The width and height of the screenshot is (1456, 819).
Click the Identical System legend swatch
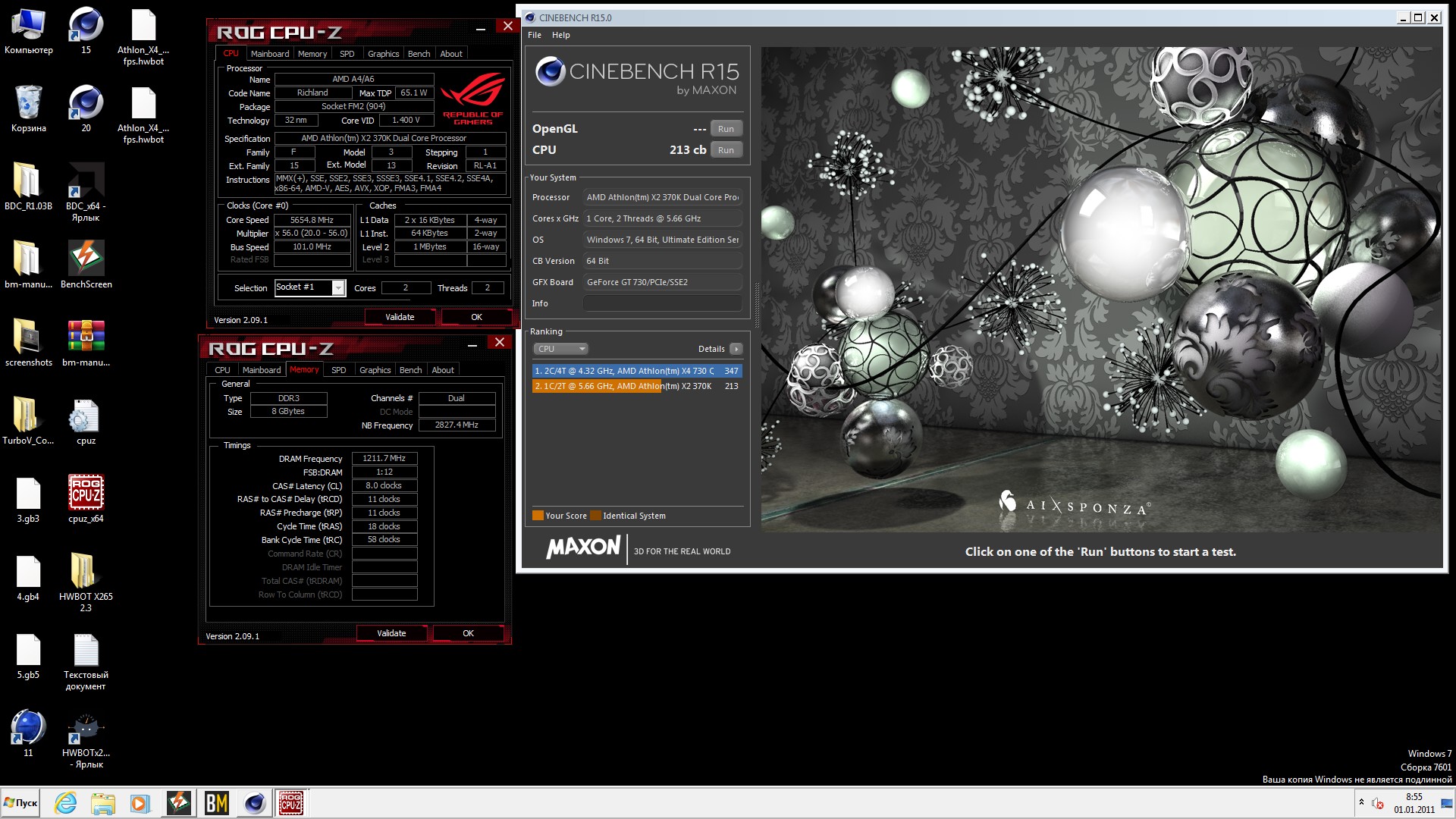coord(595,516)
